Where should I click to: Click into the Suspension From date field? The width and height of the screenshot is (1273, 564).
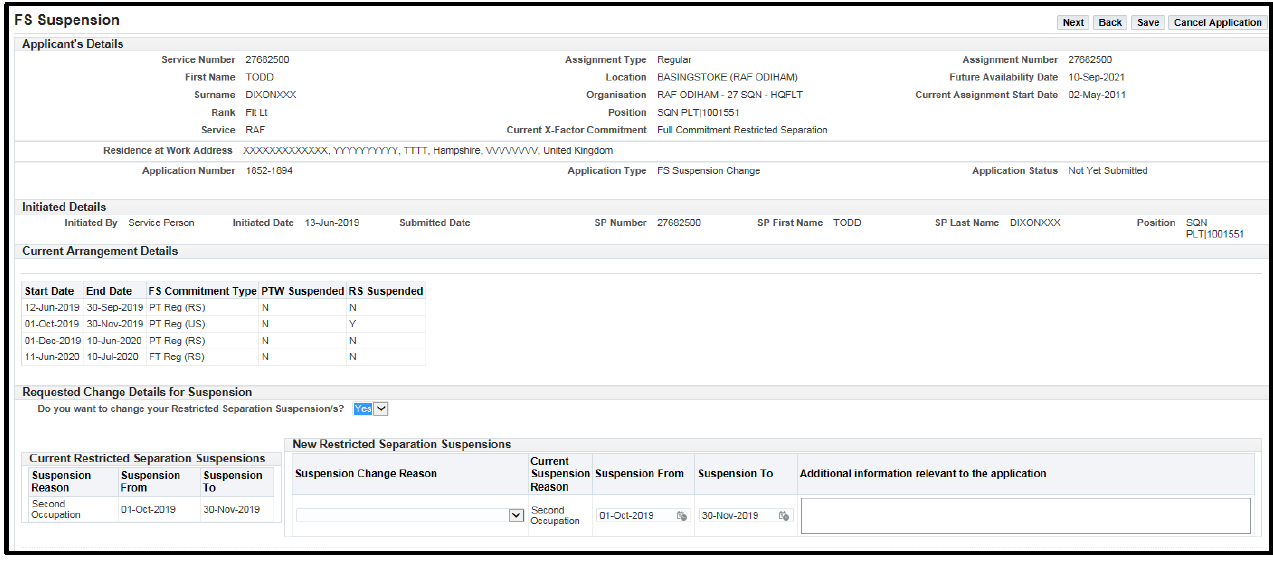634,516
